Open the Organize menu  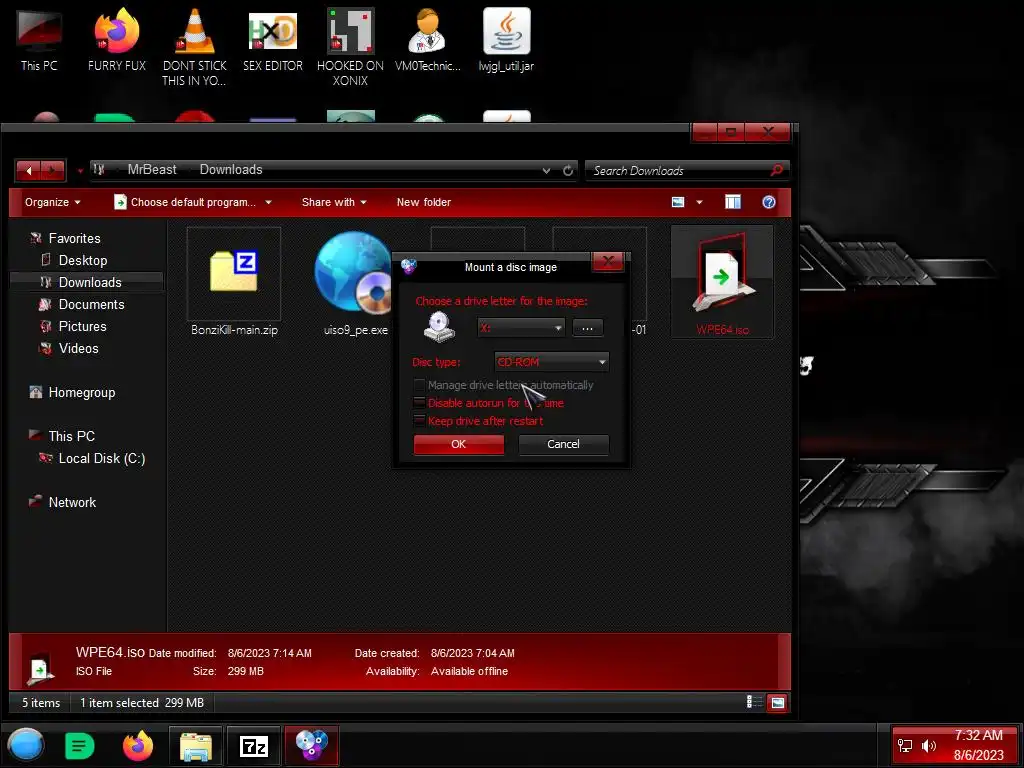(x=52, y=202)
